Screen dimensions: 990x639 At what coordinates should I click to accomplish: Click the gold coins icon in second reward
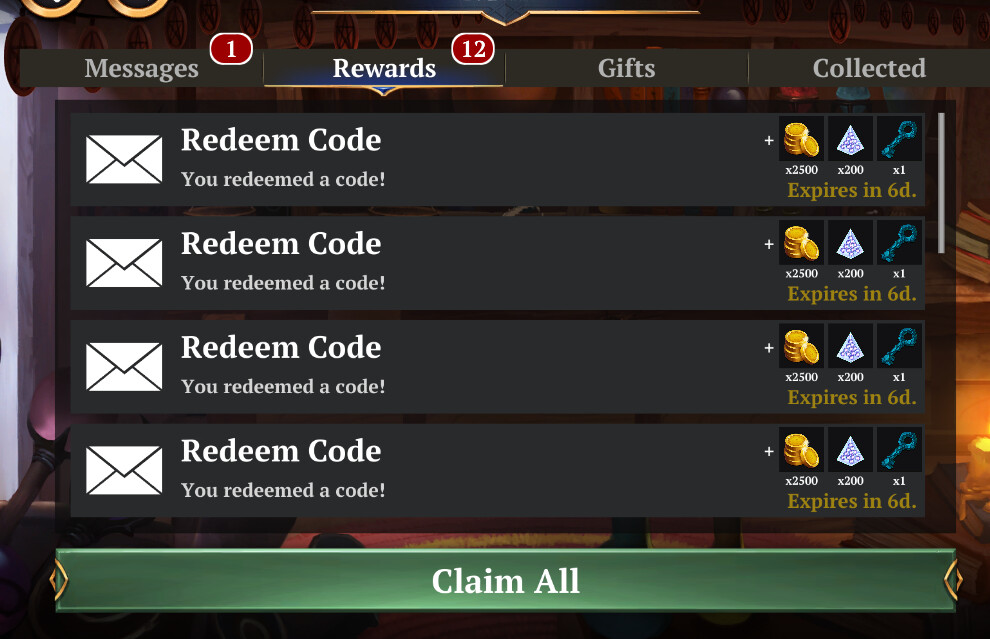[x=801, y=242]
